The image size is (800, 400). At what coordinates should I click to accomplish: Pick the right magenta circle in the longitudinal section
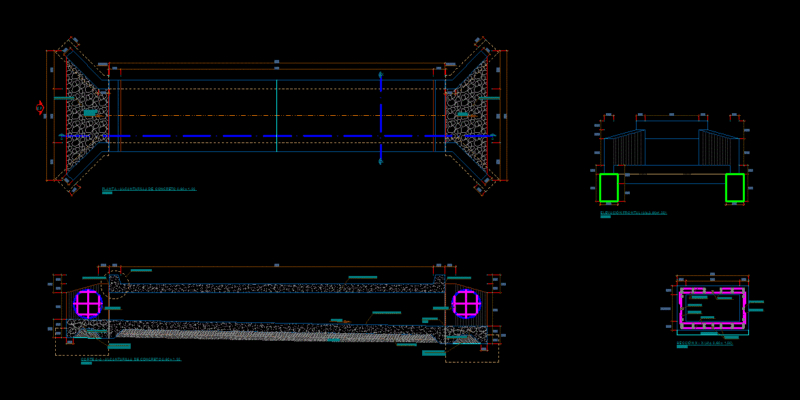coord(466,304)
